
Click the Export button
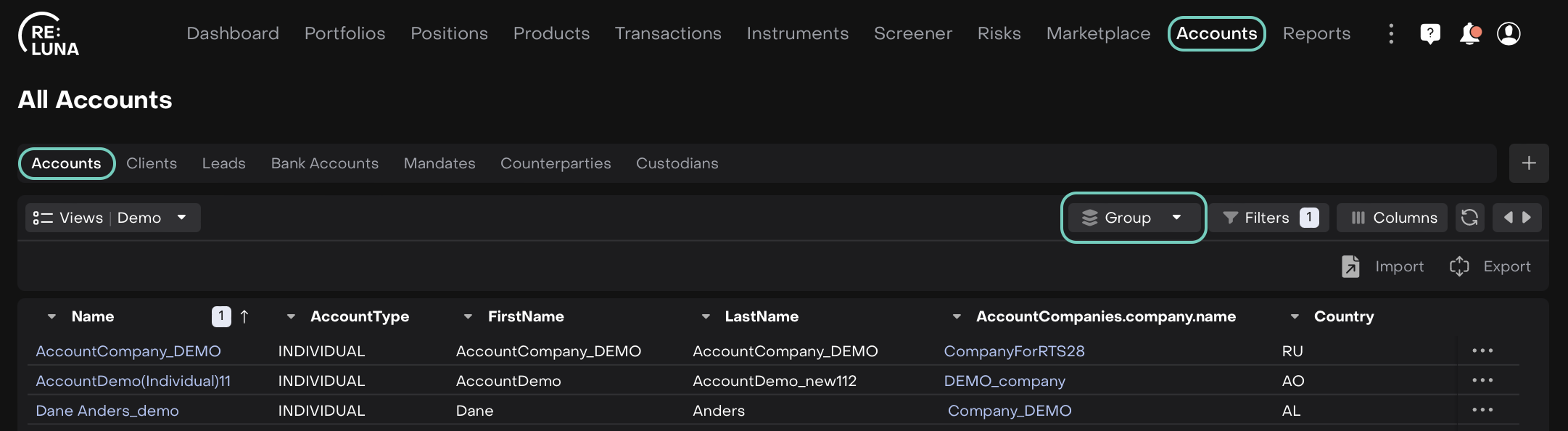click(1490, 266)
